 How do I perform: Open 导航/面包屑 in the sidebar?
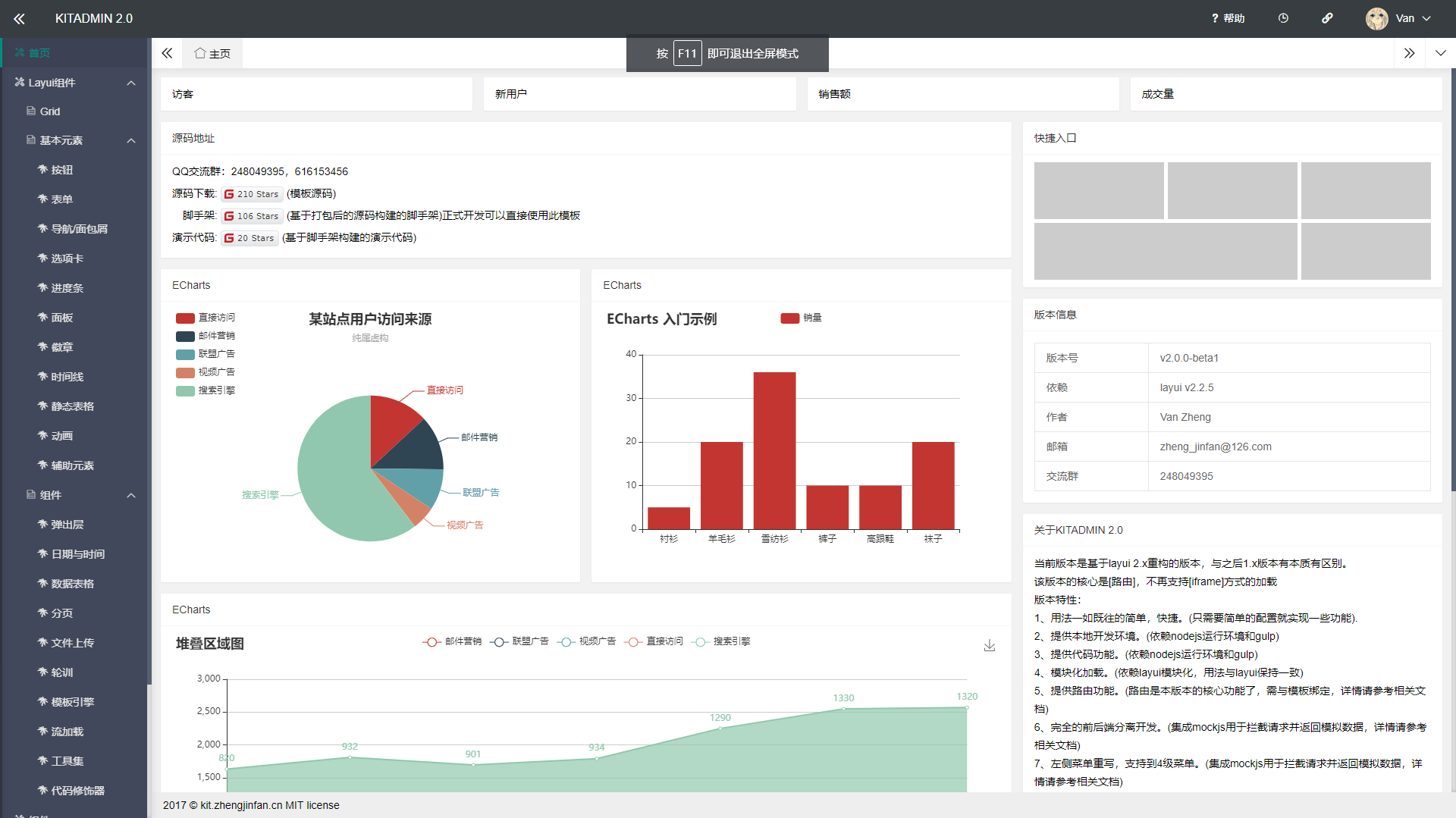74,229
